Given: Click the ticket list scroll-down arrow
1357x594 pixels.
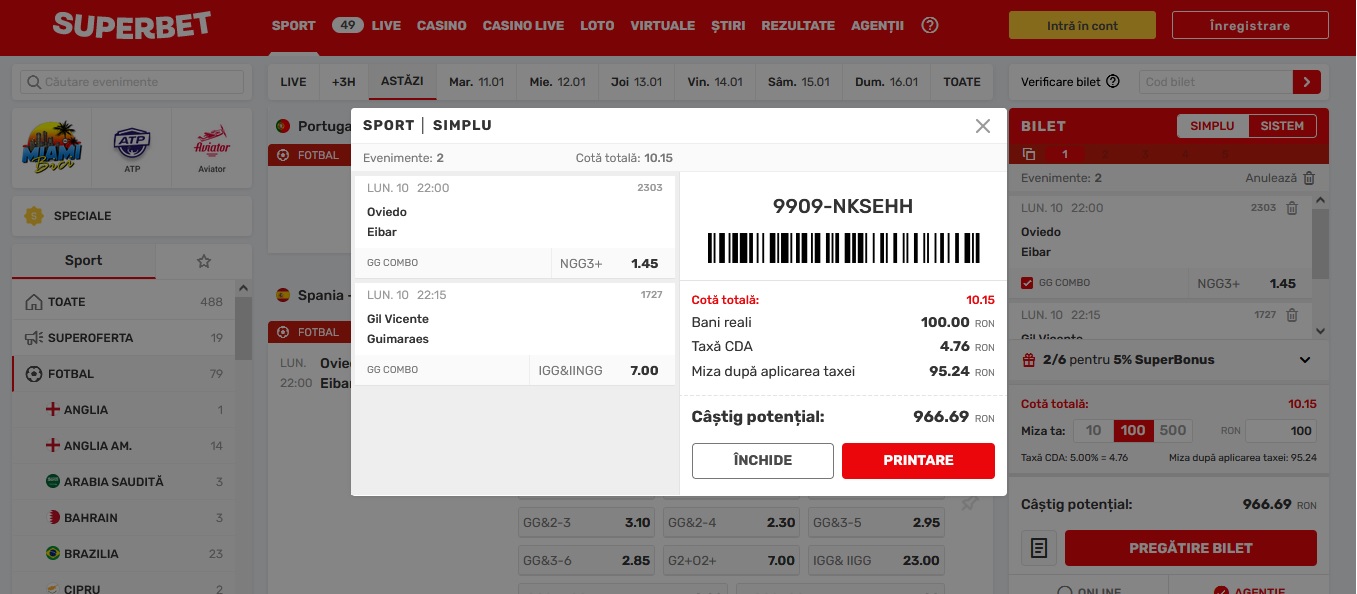Looking at the screenshot, I should pyautogui.click(x=1320, y=331).
